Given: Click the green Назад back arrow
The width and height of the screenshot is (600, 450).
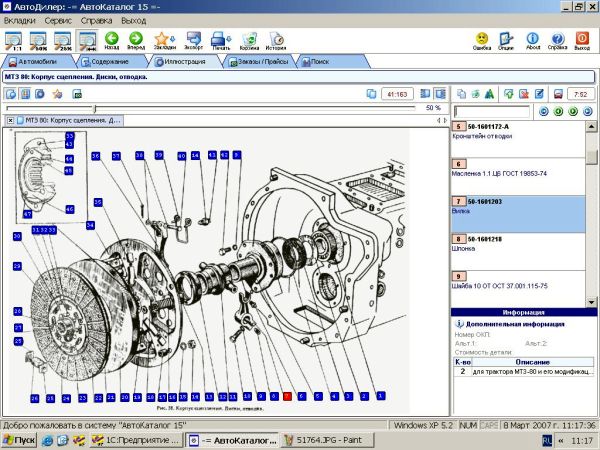Looking at the screenshot, I should 112,39.
